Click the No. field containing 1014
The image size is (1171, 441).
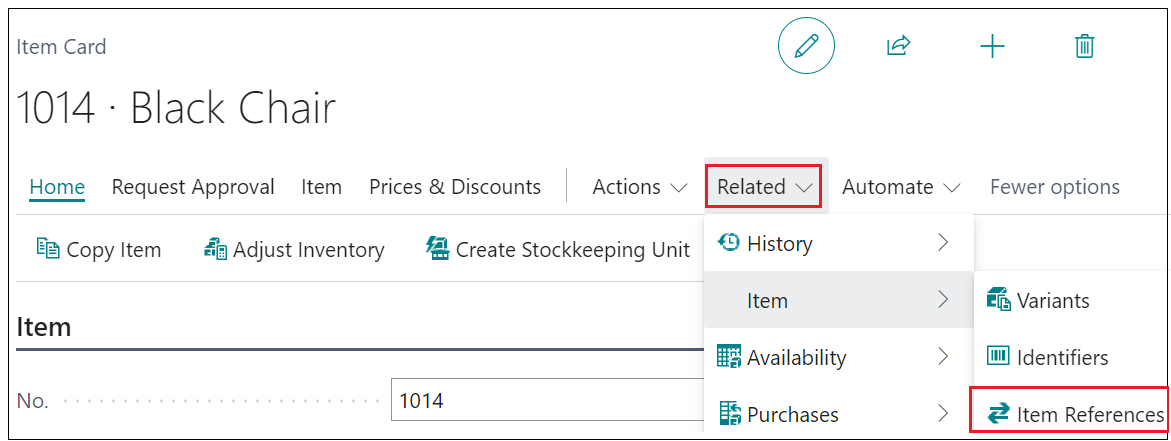547,401
